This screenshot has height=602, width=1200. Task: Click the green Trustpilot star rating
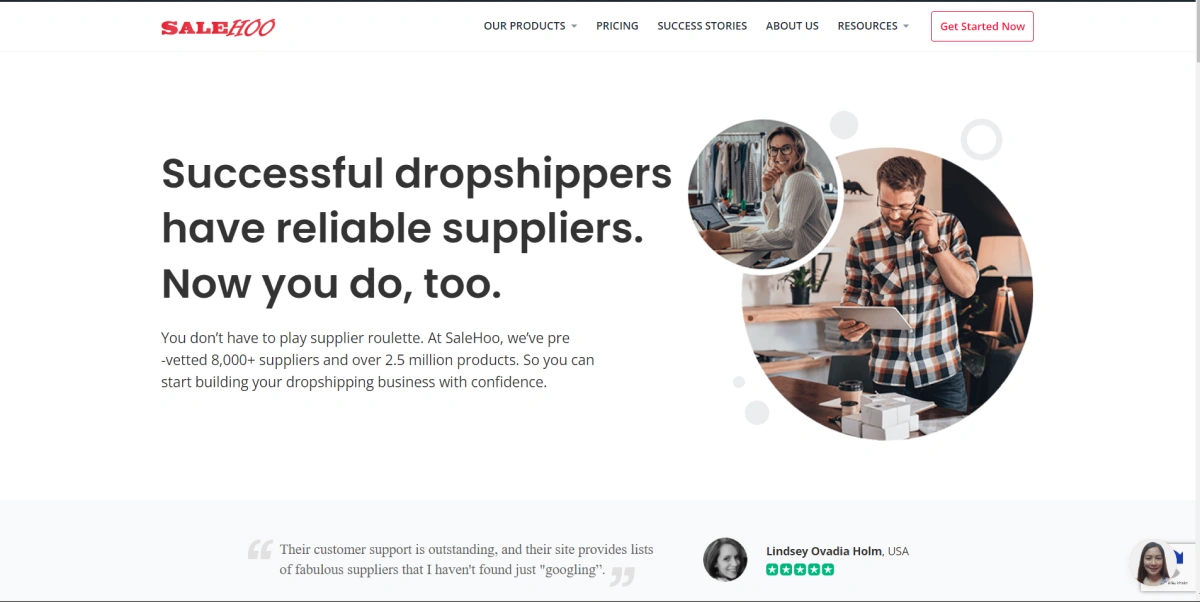tap(800, 569)
